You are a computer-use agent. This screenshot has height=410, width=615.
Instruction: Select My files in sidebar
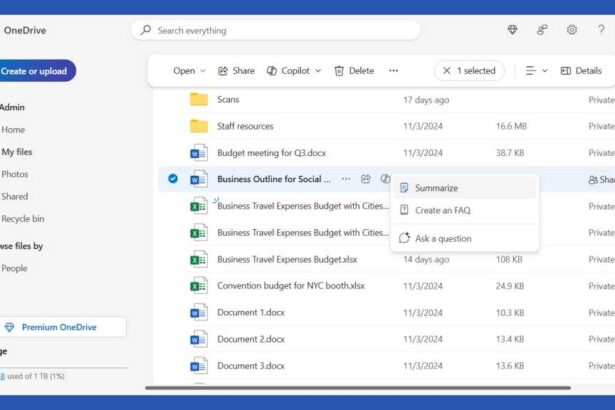click(x=17, y=152)
